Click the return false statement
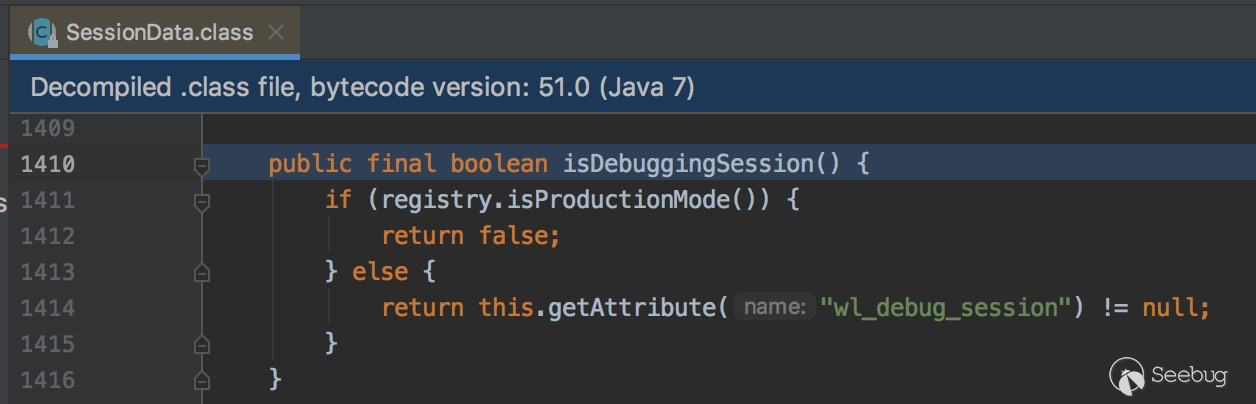Viewport: 1256px width, 404px height. point(470,236)
